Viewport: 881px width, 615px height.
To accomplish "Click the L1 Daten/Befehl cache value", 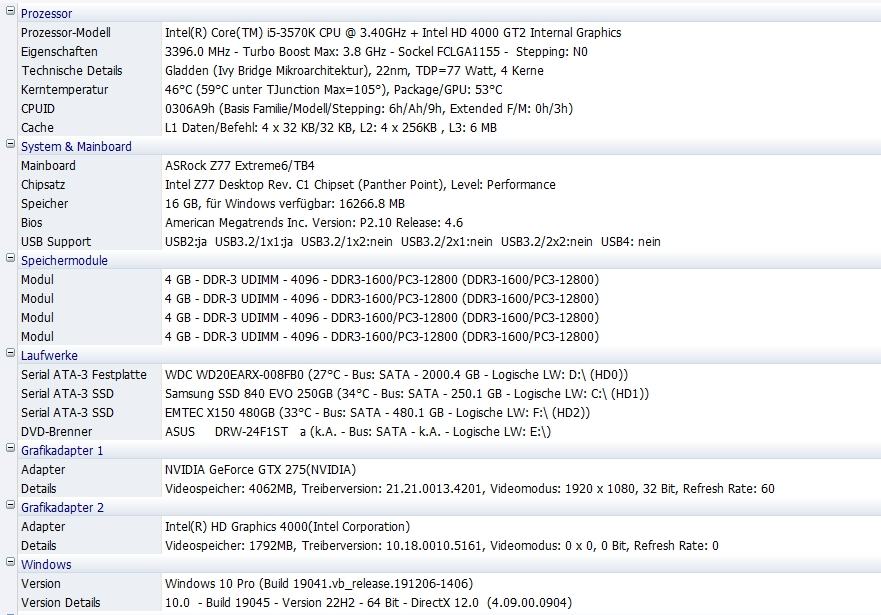I will [x=330, y=127].
